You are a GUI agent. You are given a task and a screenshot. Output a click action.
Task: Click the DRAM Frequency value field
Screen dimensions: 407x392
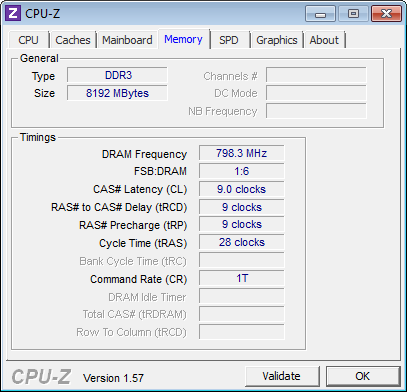coord(242,153)
